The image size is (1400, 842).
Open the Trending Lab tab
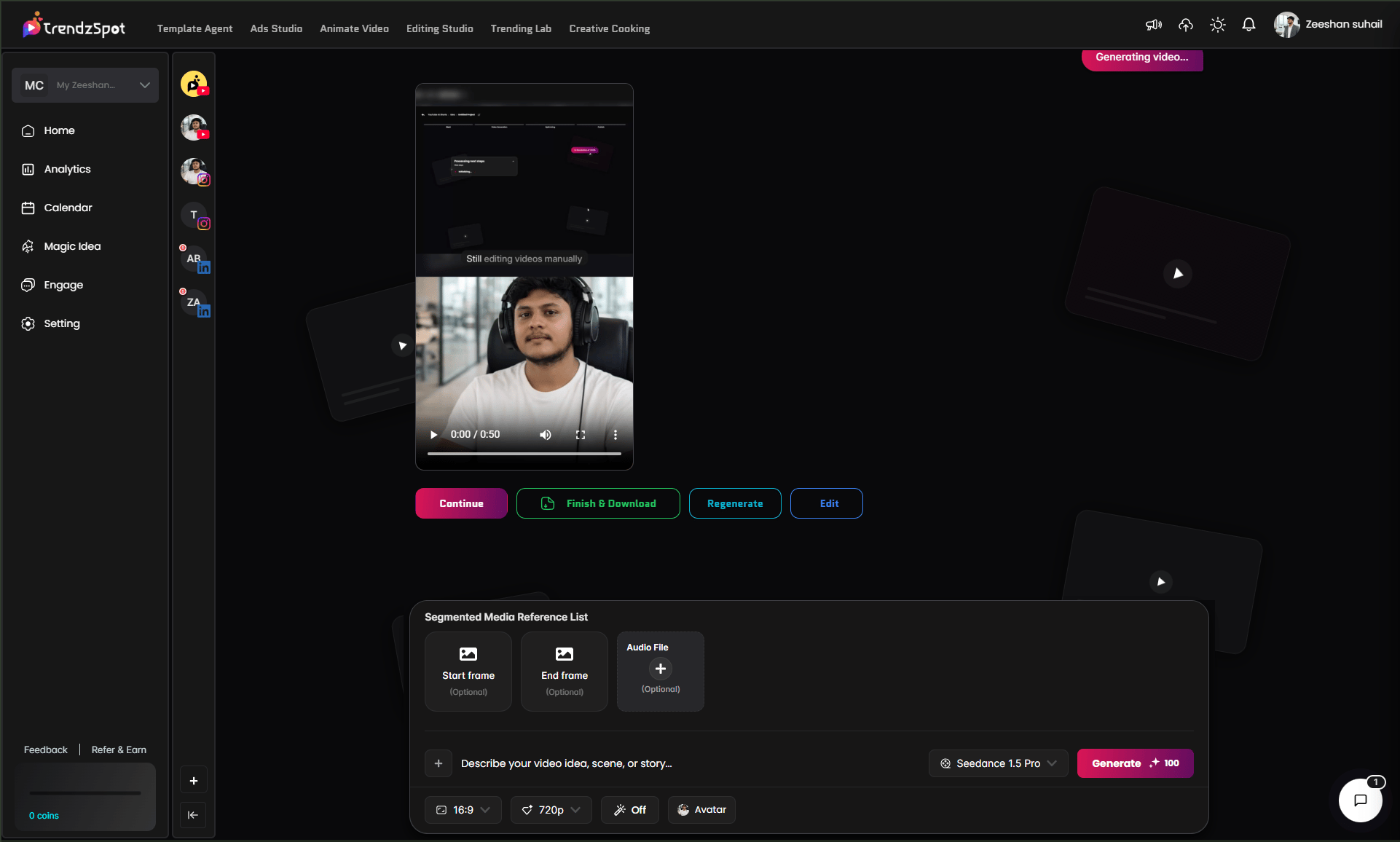click(x=521, y=28)
